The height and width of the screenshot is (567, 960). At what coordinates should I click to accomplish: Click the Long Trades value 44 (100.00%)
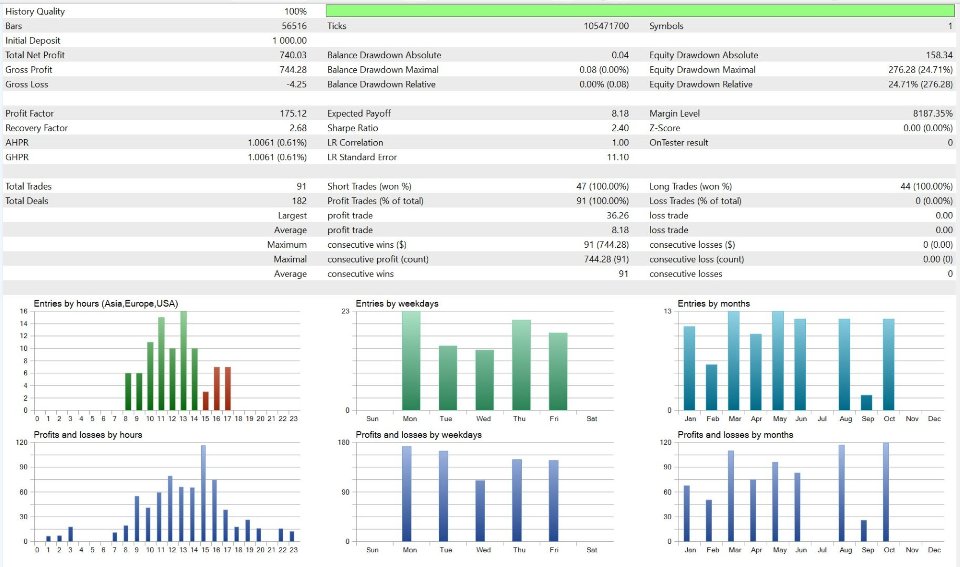click(926, 186)
